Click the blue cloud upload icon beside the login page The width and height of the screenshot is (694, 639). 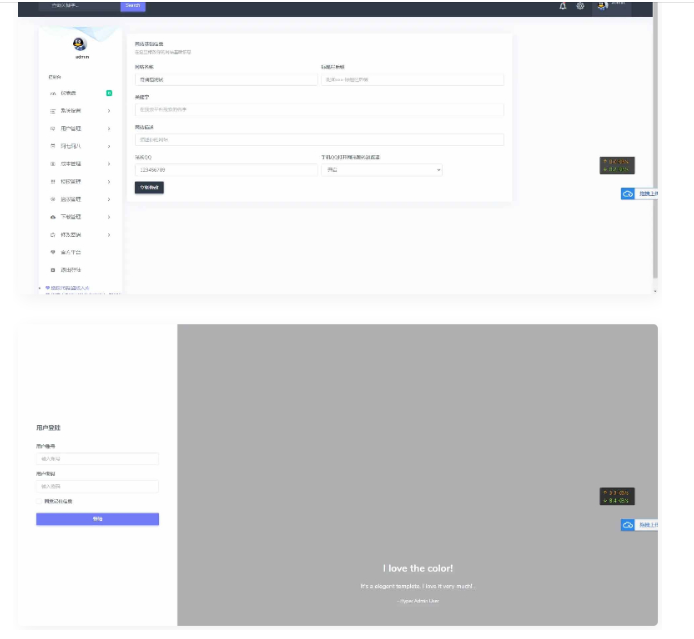628,525
